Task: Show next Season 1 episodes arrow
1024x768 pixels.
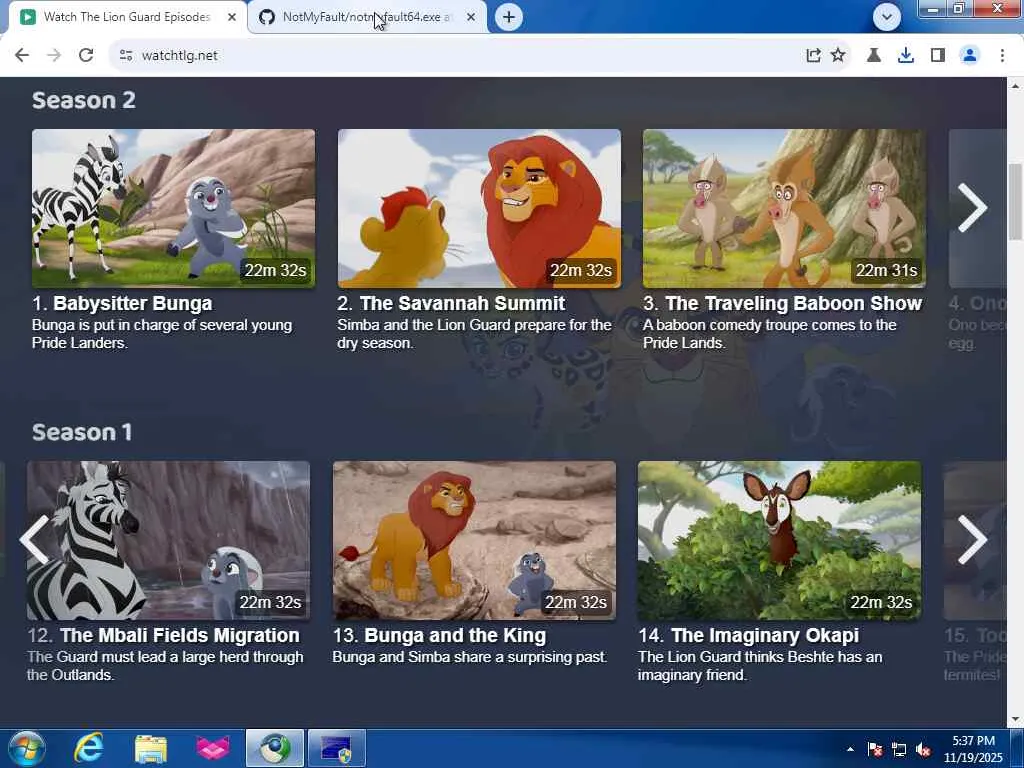Action: tap(972, 540)
